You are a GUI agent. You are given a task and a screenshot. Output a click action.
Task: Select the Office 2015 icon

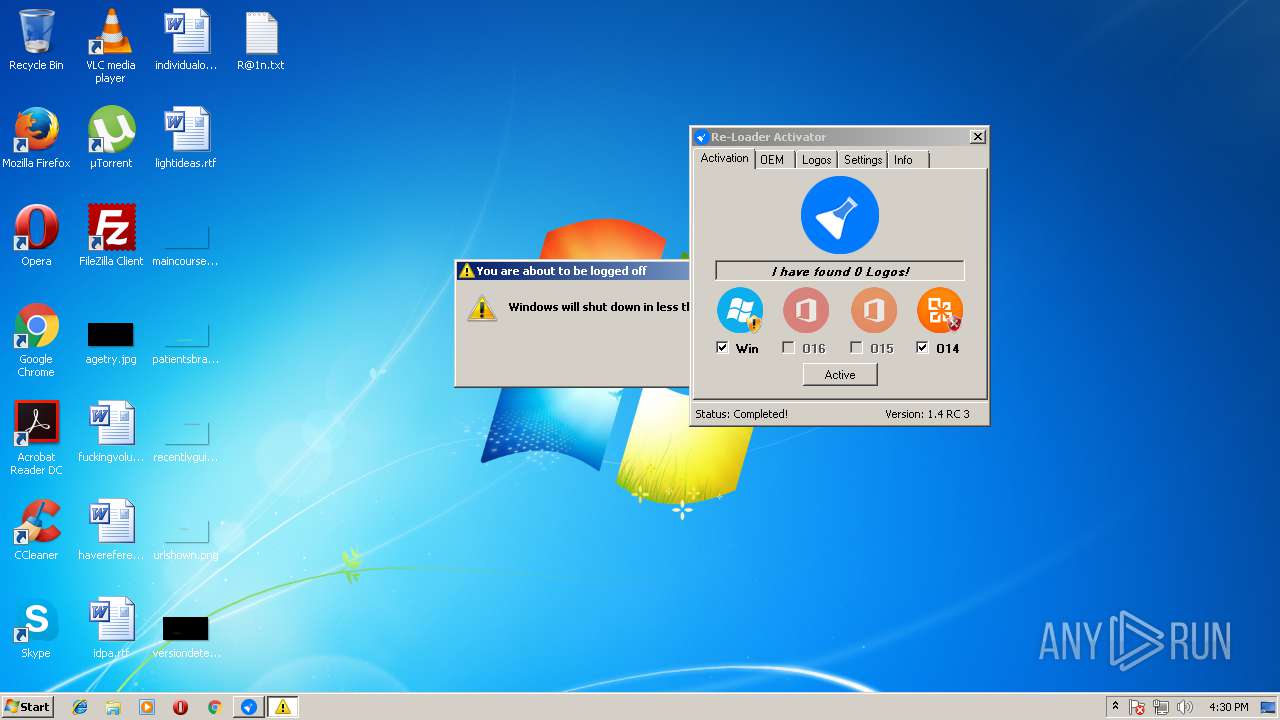click(874, 311)
